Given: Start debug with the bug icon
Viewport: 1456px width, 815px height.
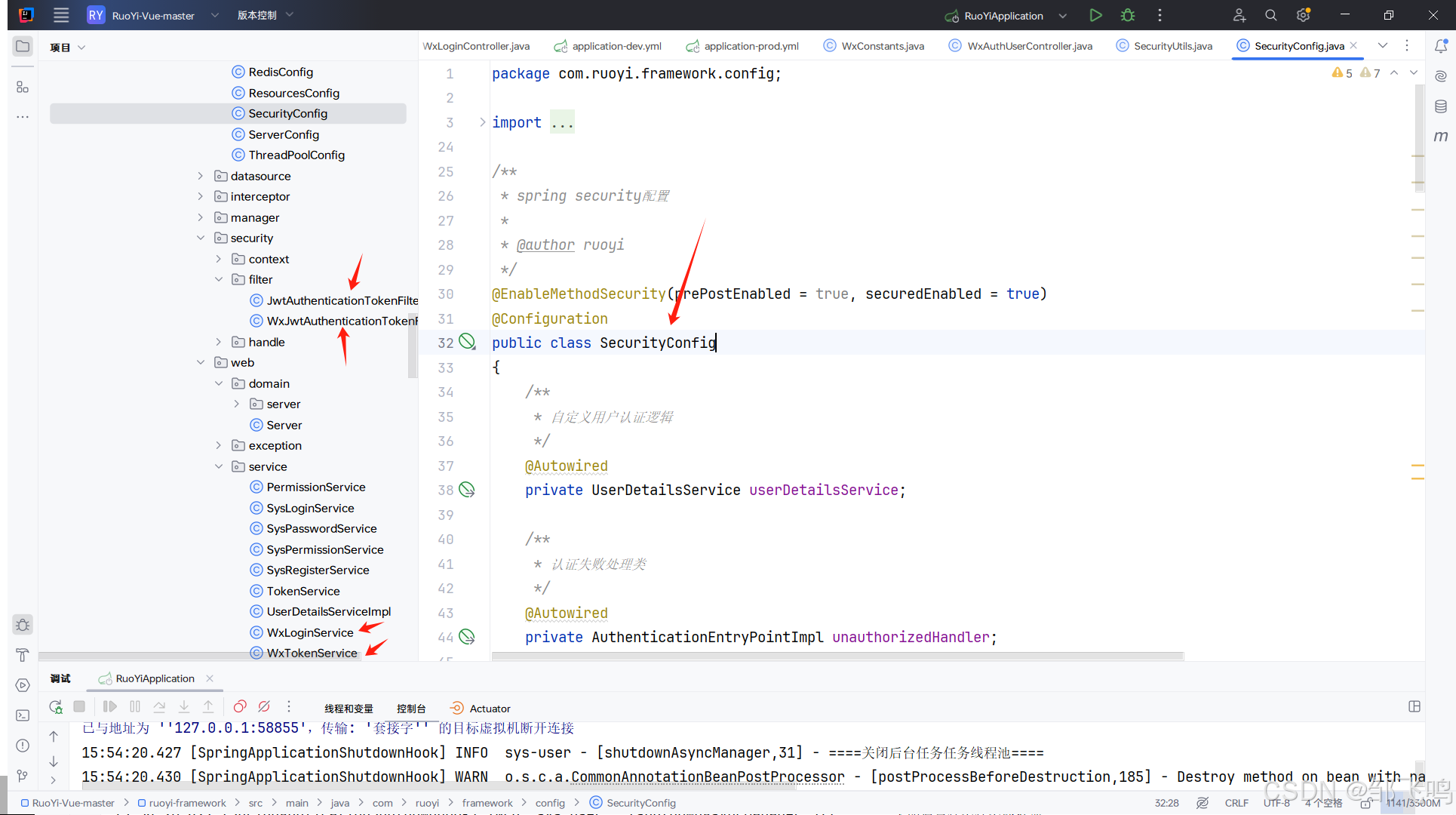Looking at the screenshot, I should (x=1128, y=15).
